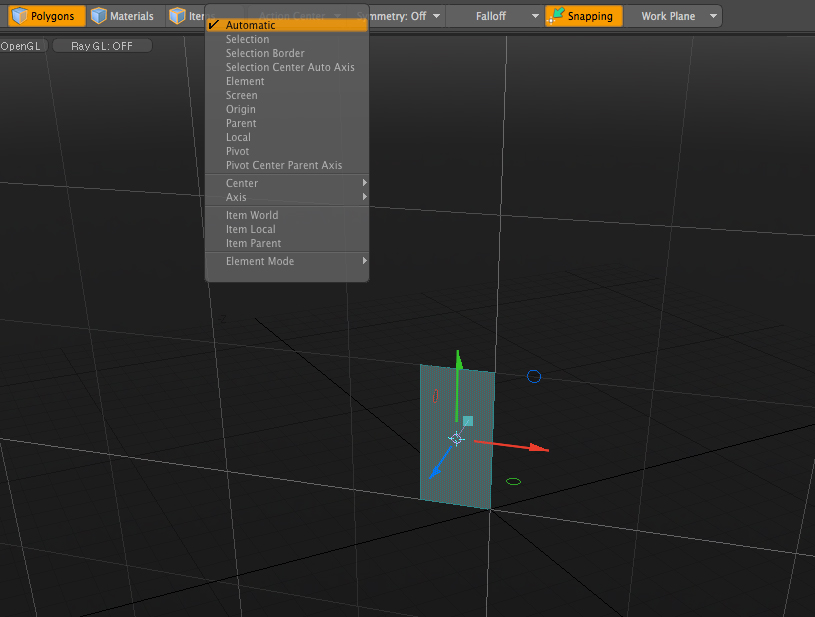Click the blue rotation ring handle
The width and height of the screenshot is (815, 617).
(x=534, y=376)
